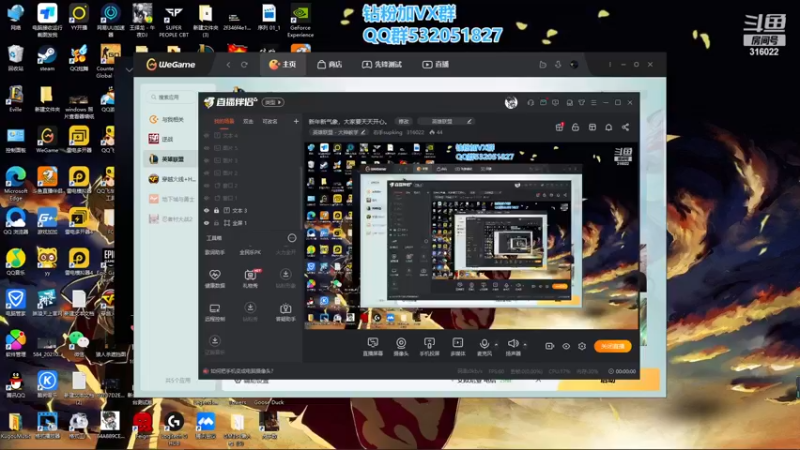The image size is (800, 450).
Task: Open the Steam desktop shortcut
Action: 47,58
